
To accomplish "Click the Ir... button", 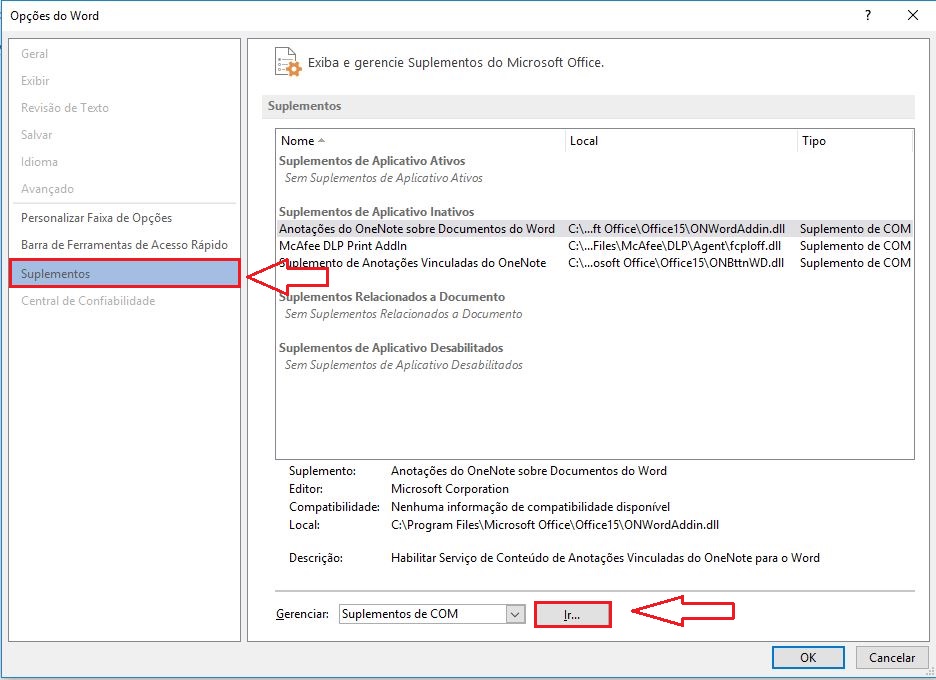I will coord(572,614).
